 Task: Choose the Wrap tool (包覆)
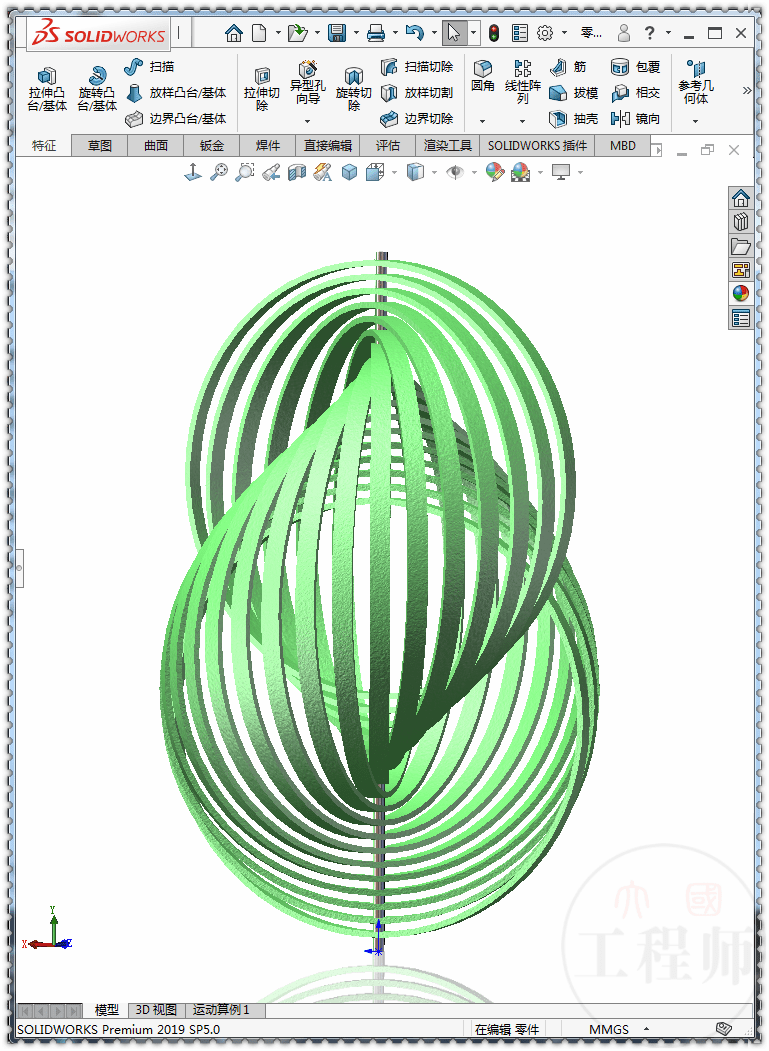pyautogui.click(x=636, y=66)
